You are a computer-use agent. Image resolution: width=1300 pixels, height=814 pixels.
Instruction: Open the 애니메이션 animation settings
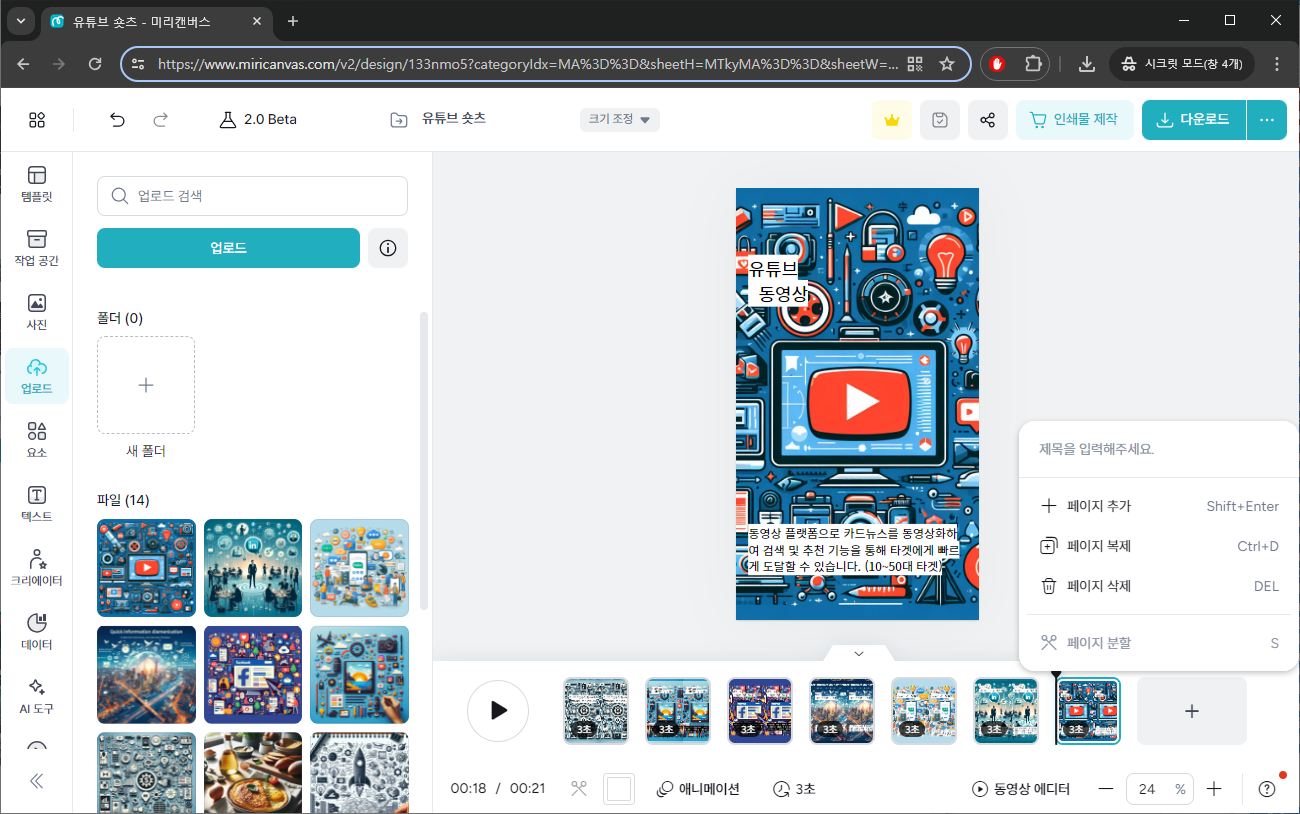(x=698, y=789)
